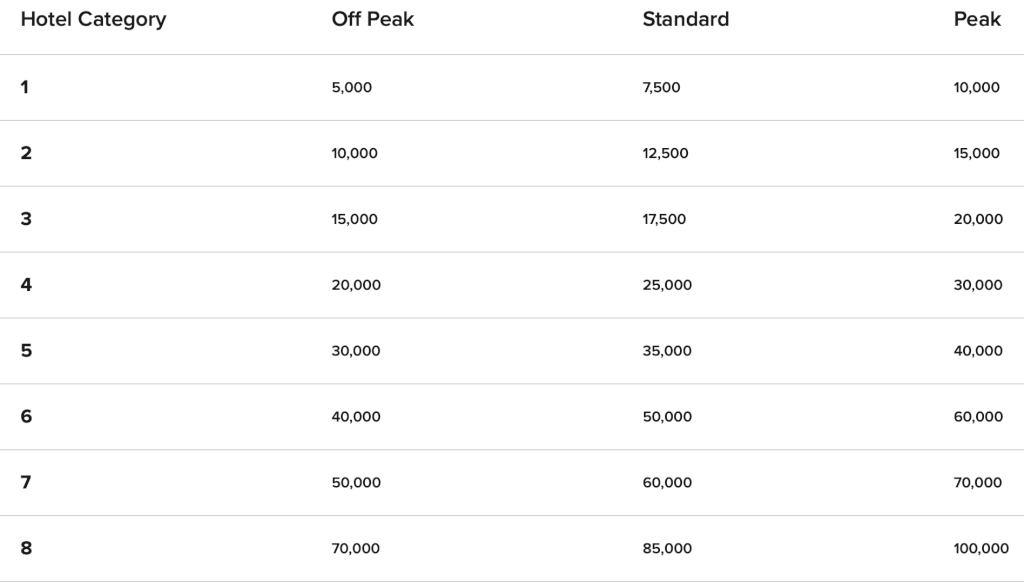This screenshot has width=1024, height=582.
Task: Click the category 7 row label
Action: pos(26,483)
